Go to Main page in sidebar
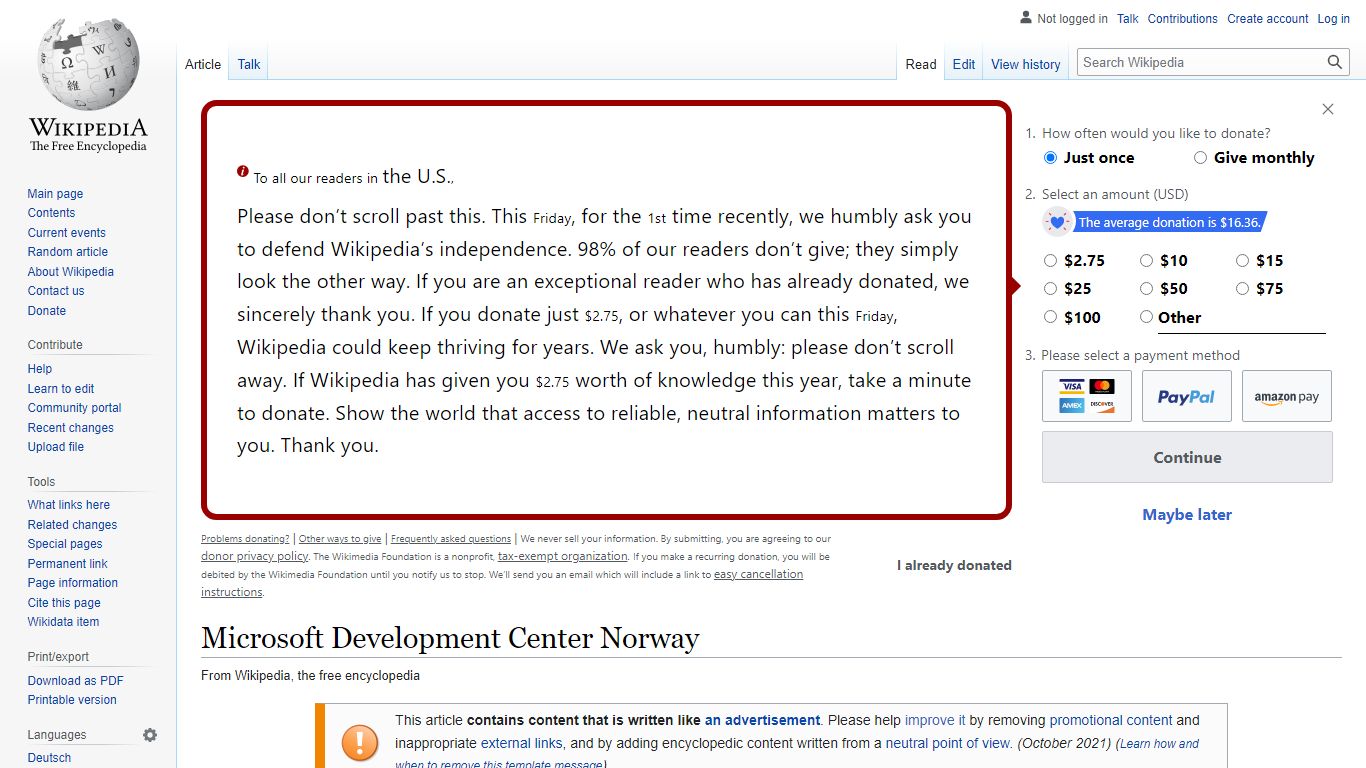 coord(55,194)
